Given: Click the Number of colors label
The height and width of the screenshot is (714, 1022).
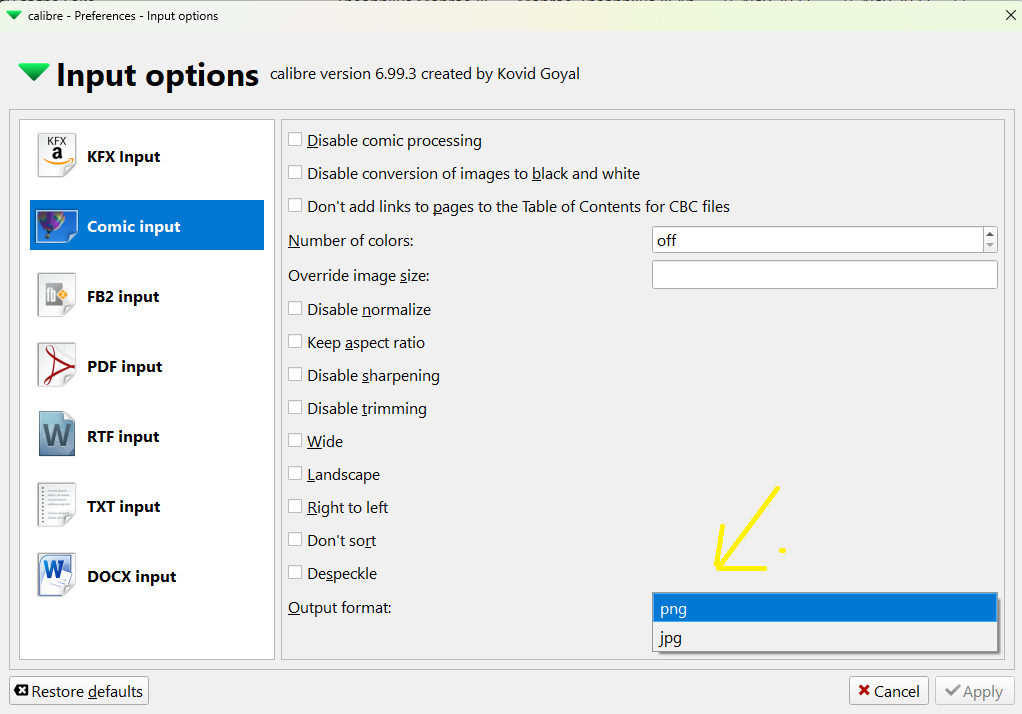Looking at the screenshot, I should coord(351,241).
